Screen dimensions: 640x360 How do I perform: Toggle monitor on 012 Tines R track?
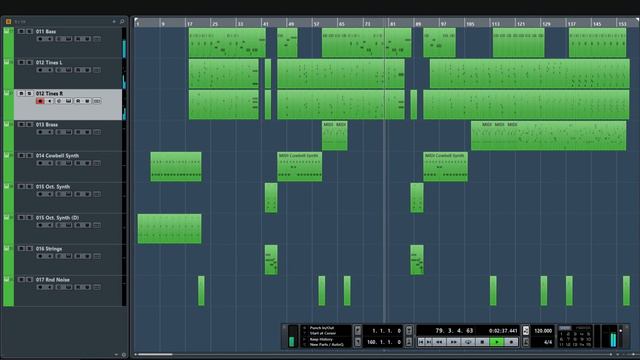49,101
